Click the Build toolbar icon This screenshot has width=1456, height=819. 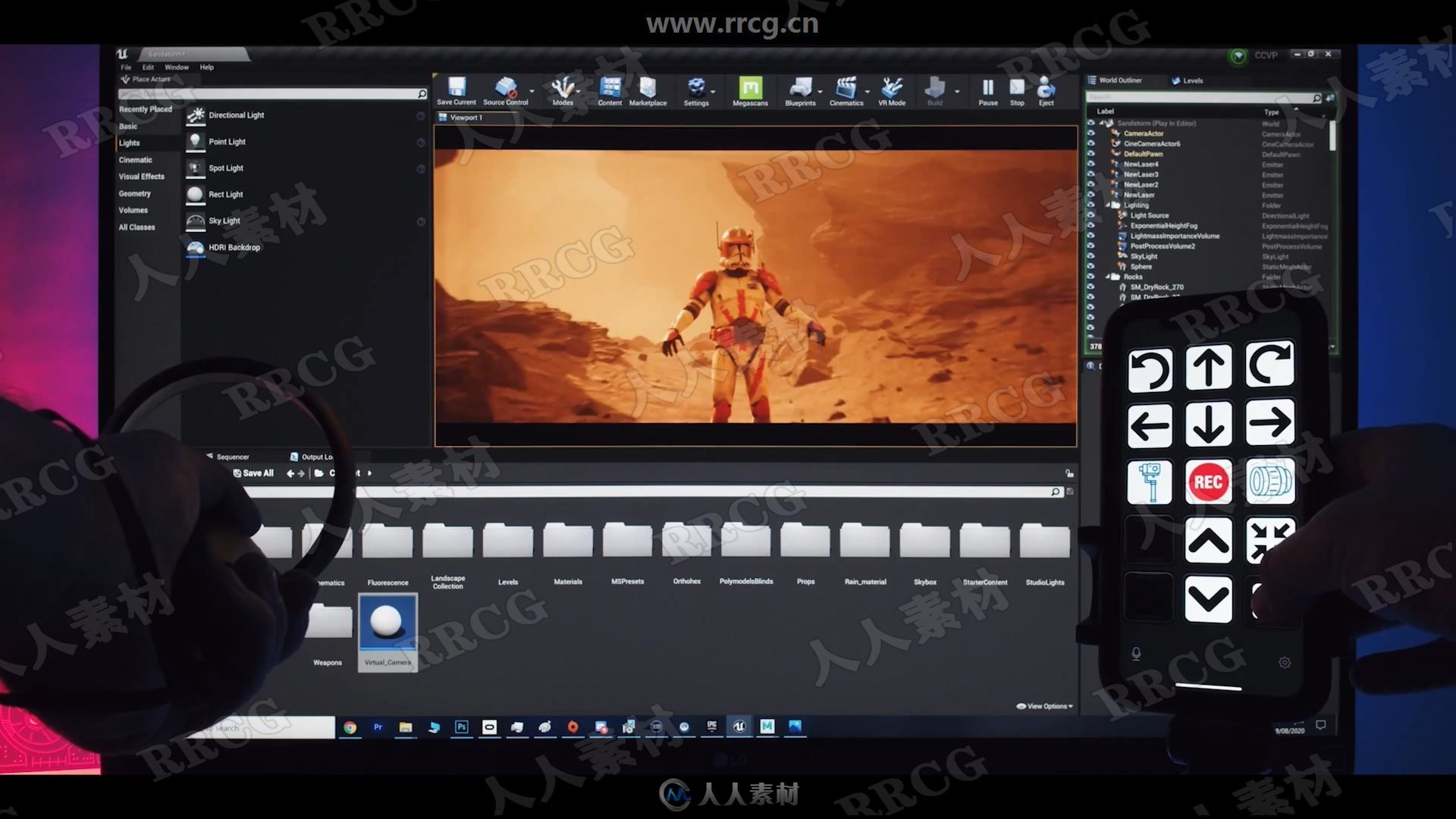tap(935, 91)
